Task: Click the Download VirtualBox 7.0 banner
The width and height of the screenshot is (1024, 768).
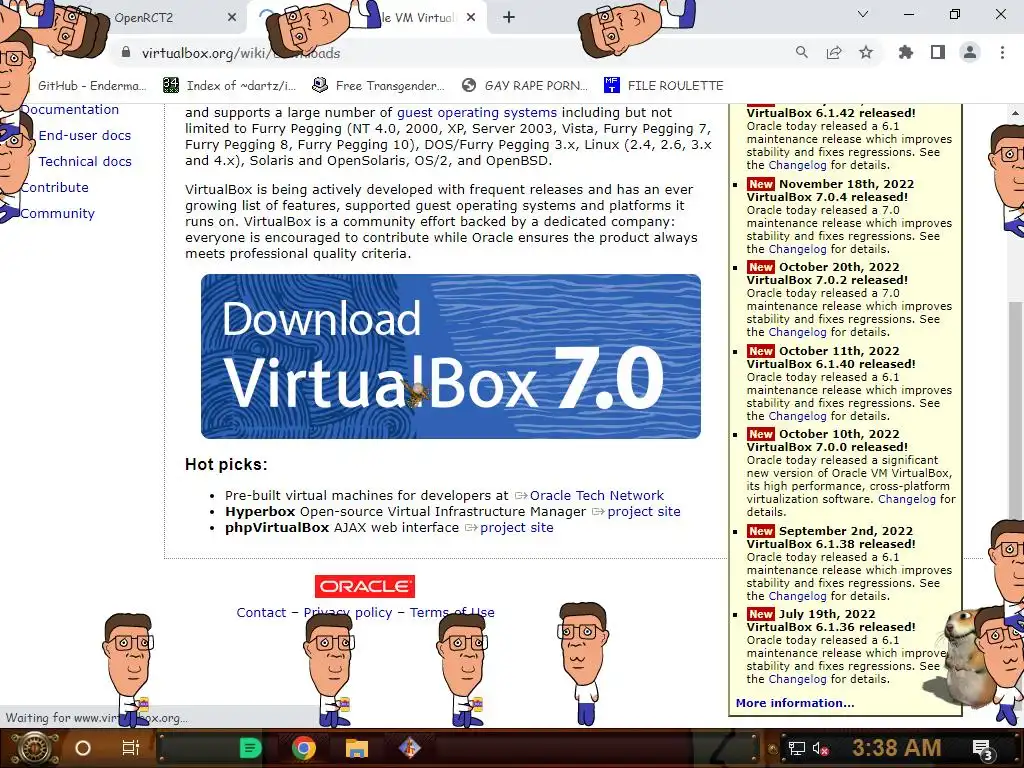Action: click(x=451, y=356)
